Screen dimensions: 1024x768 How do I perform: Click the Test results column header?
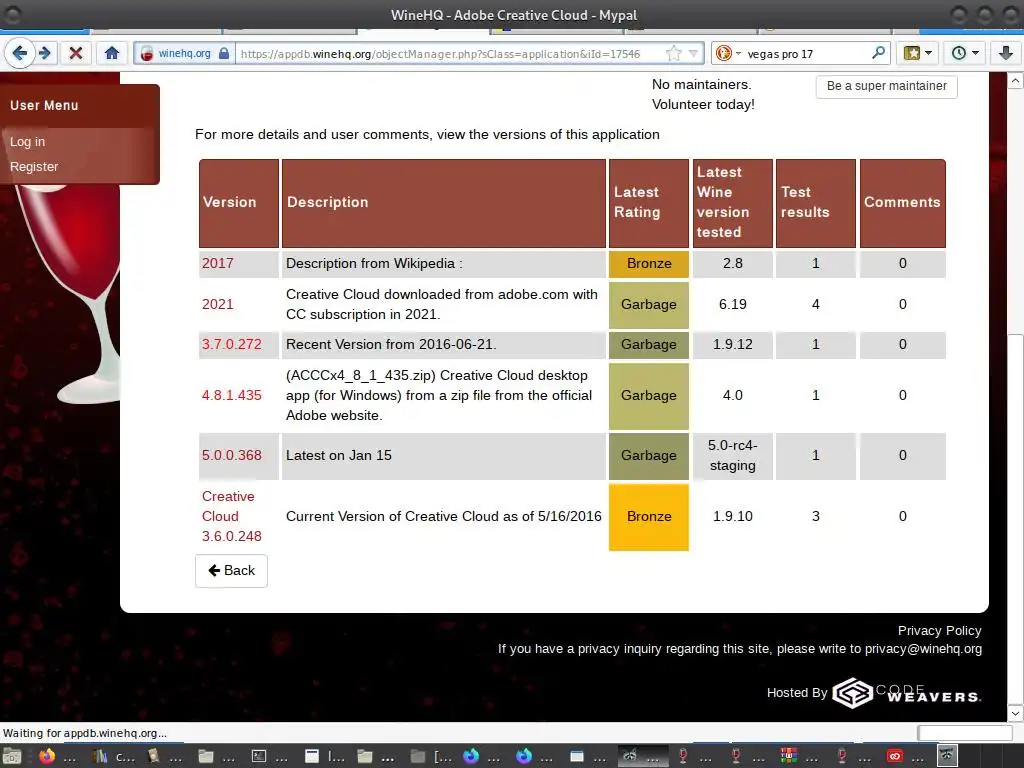pyautogui.click(x=816, y=202)
